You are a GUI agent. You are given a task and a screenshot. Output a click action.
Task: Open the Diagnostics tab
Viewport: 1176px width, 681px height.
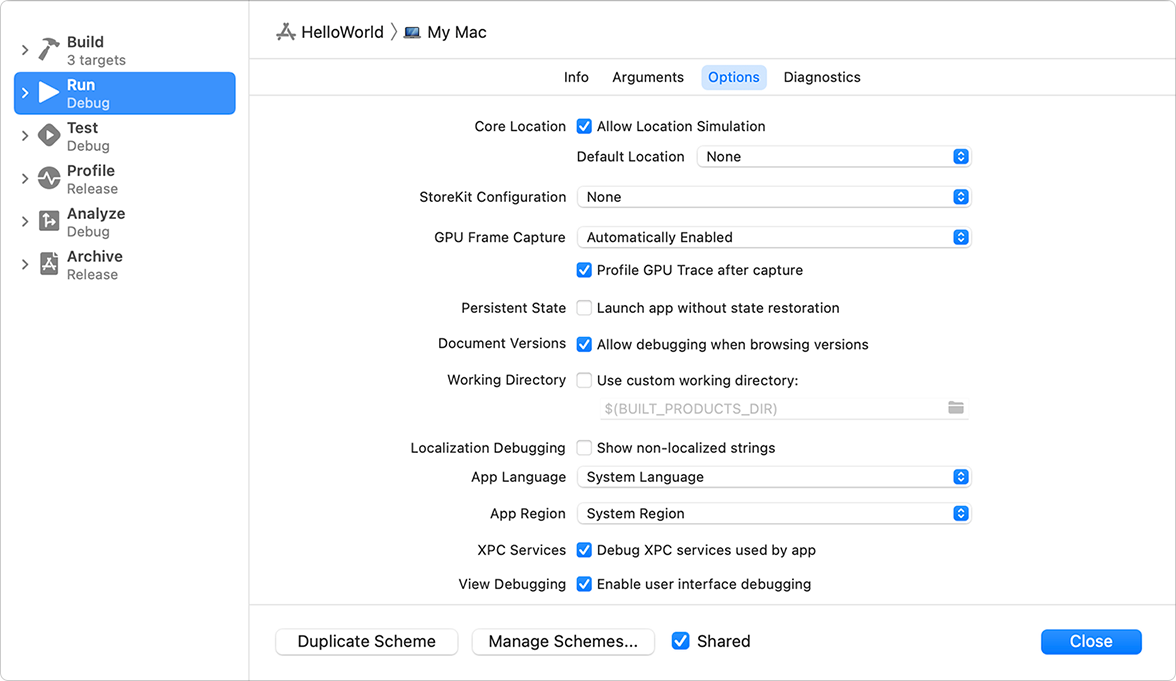[x=822, y=78]
